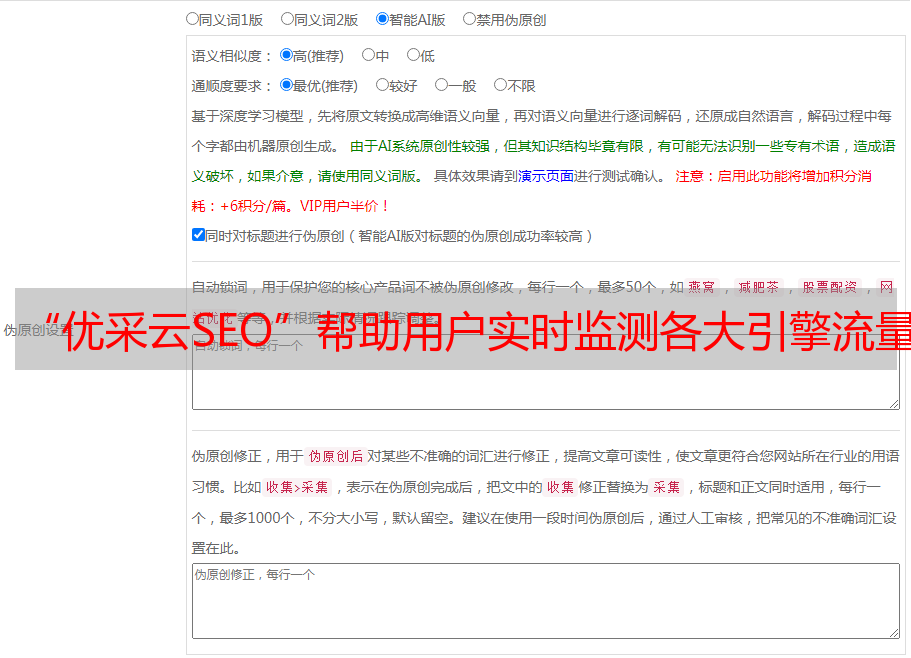Click the 燕窝 example tag
Viewport: 911px width, 658px height.
pos(701,287)
